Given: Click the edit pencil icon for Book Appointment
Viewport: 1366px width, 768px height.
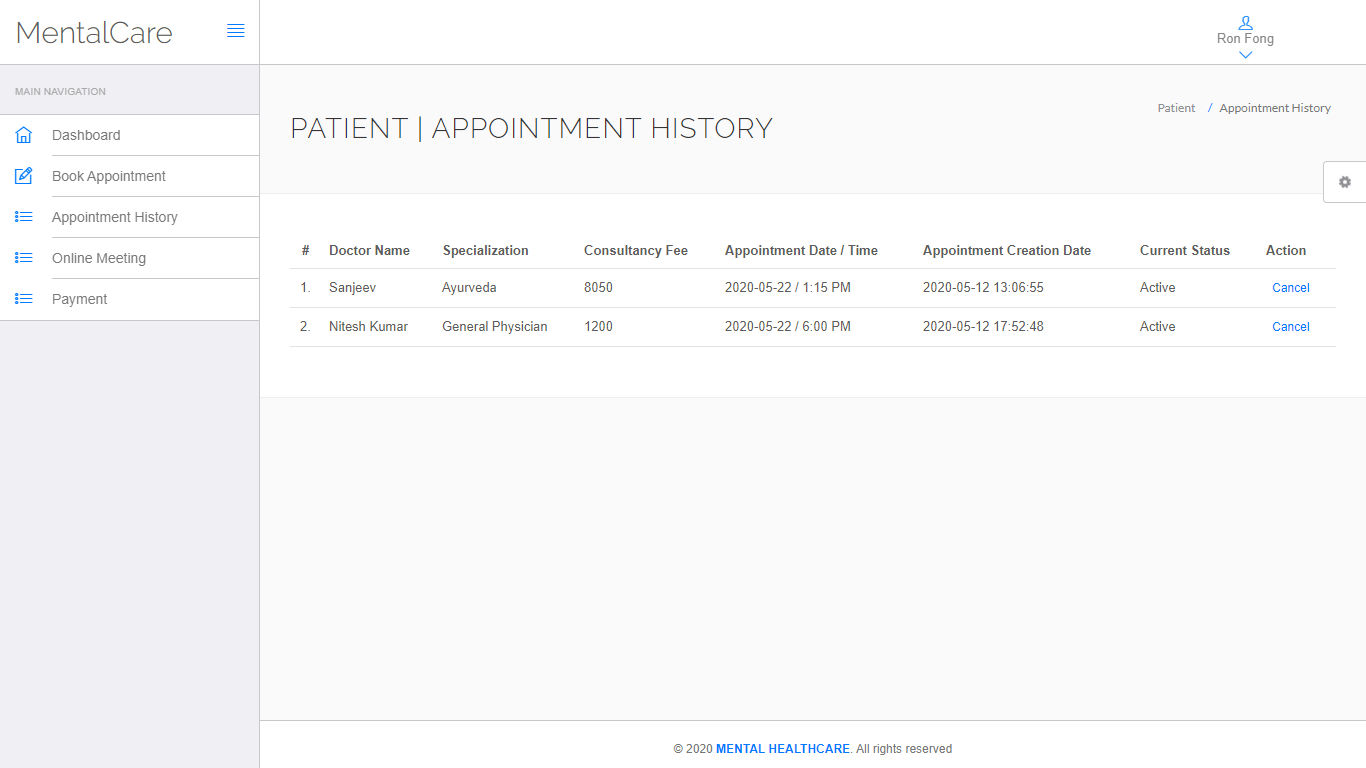Looking at the screenshot, I should [24, 176].
